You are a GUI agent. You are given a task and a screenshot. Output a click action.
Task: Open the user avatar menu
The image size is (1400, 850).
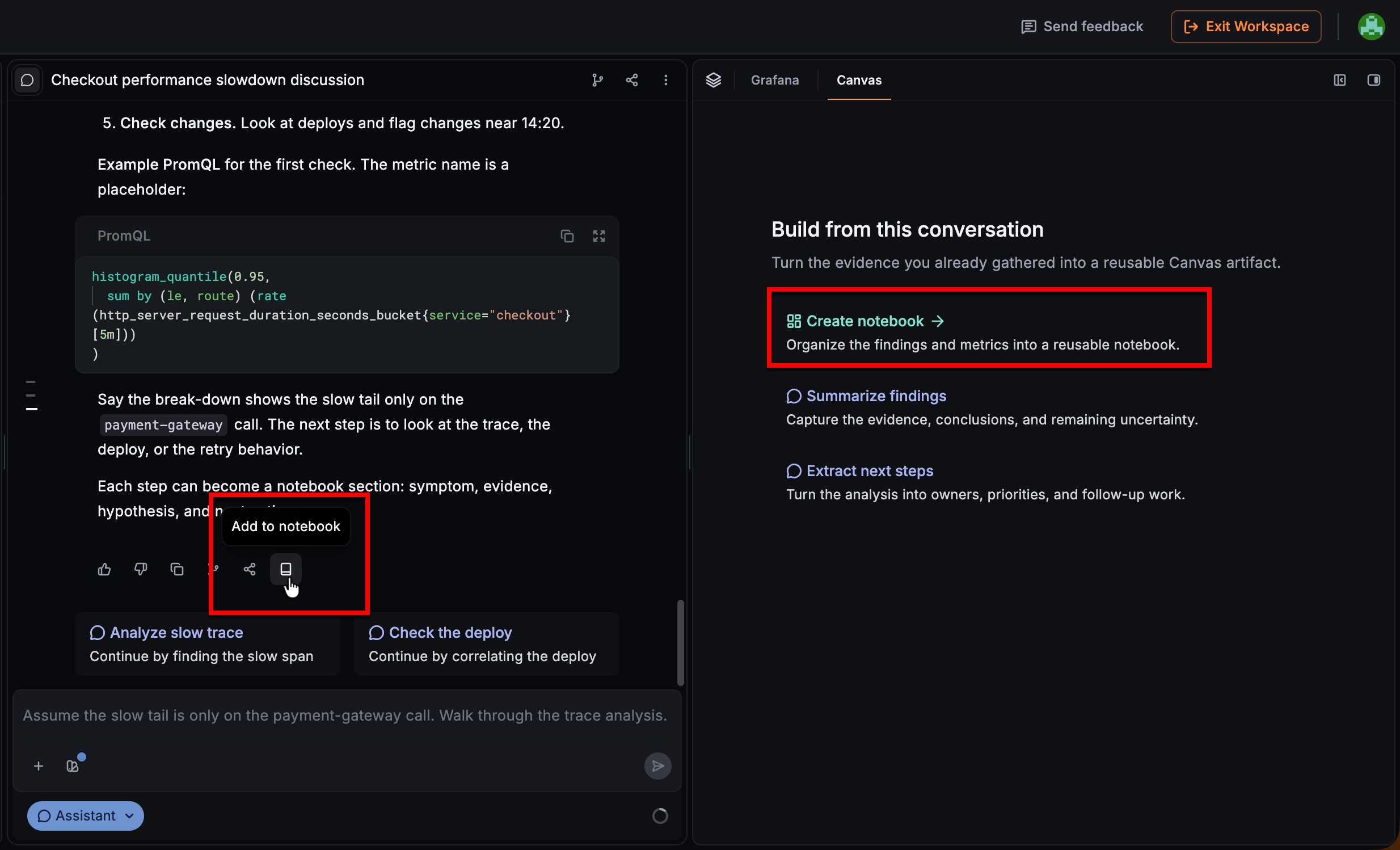point(1372,27)
